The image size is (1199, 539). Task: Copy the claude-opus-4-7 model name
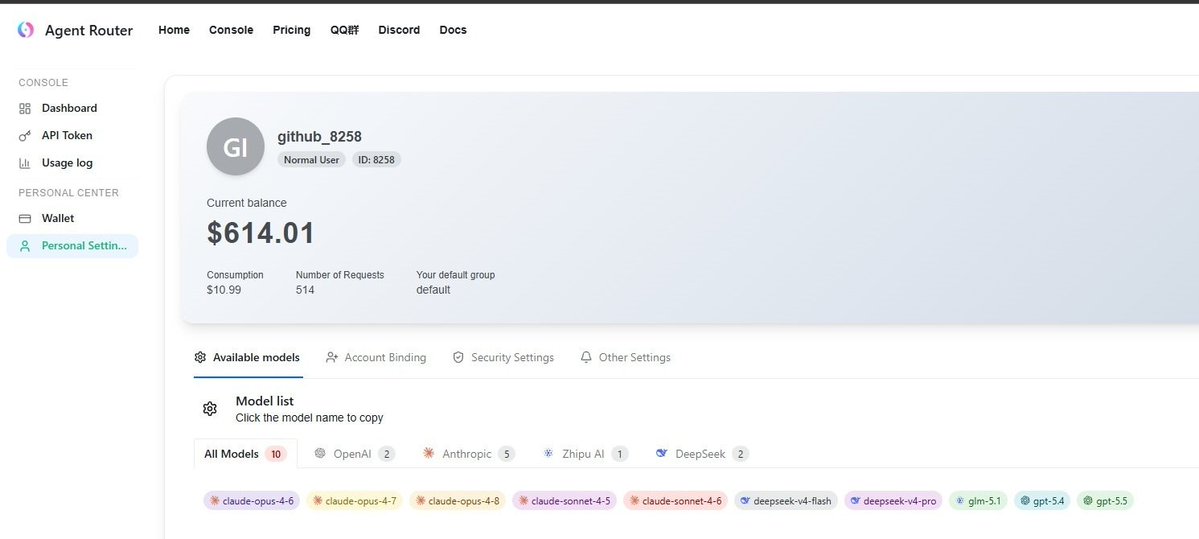(x=355, y=502)
